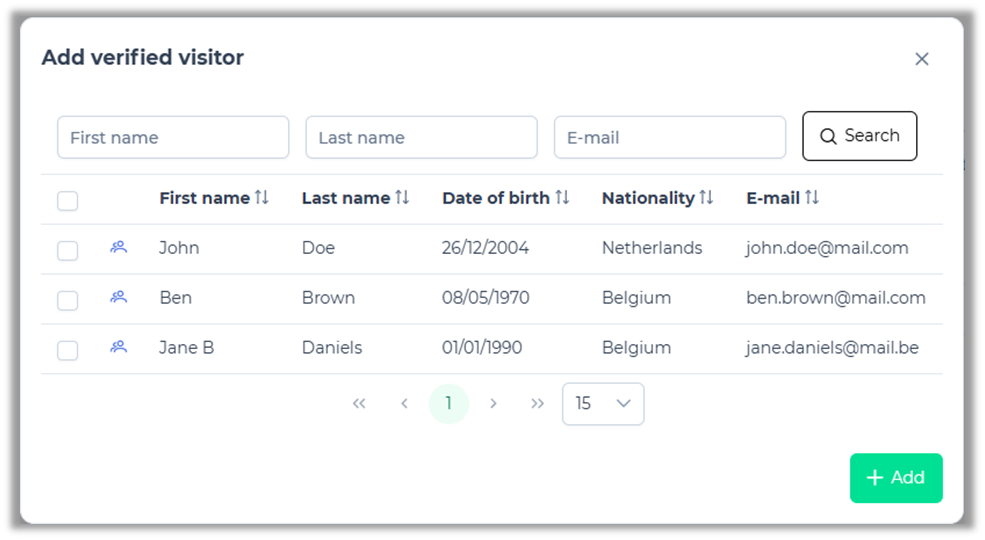Sort by Nationality column arrows

pos(706,198)
